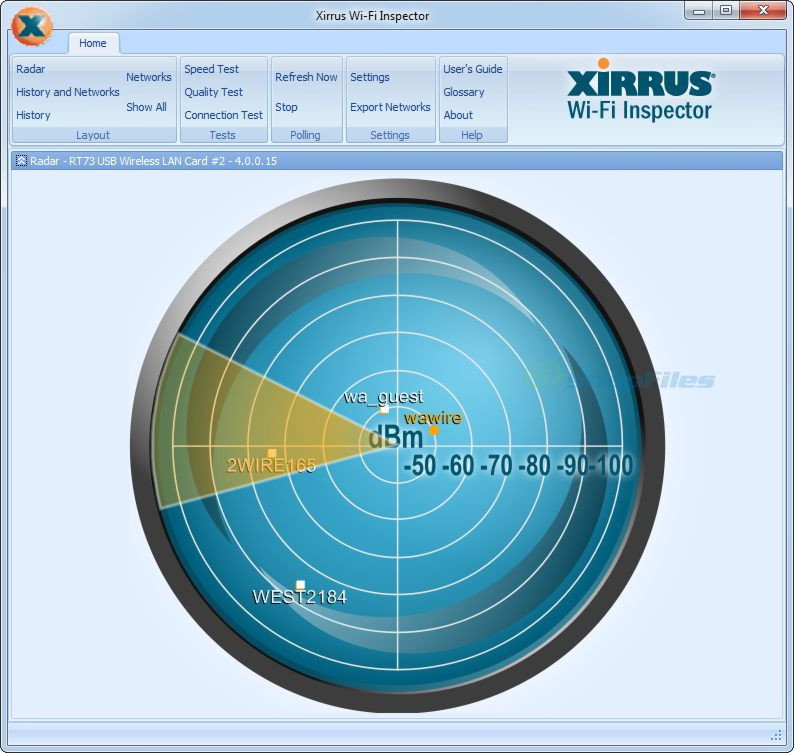This screenshot has width=794, height=753.
Task: Collapse the Radar panel header icon
Action: click(21, 161)
